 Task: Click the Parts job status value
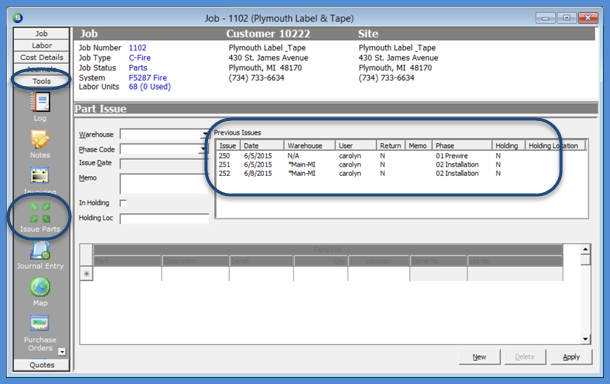[138, 68]
